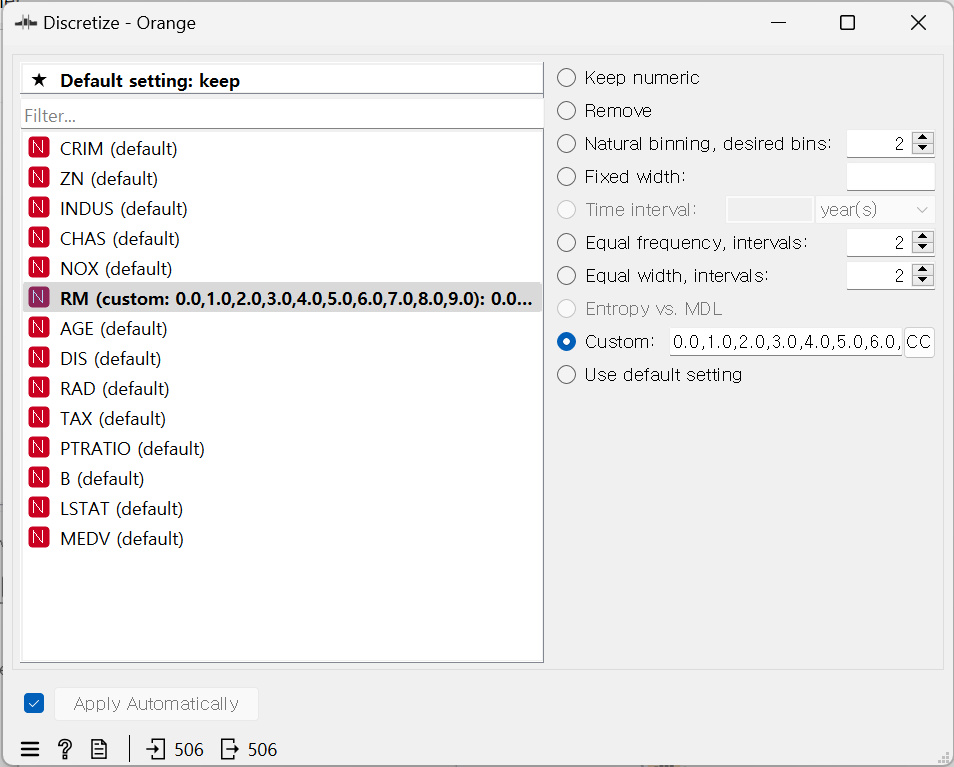
Task: Click the numeric icon beside CRIM
Action: (39, 148)
